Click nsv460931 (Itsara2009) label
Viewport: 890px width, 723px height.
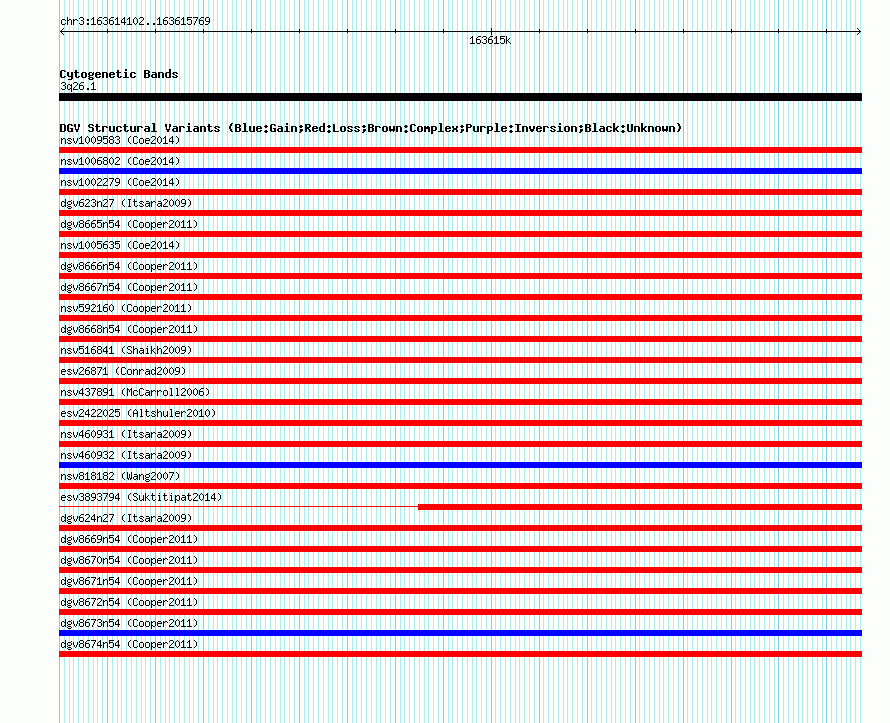[126, 434]
